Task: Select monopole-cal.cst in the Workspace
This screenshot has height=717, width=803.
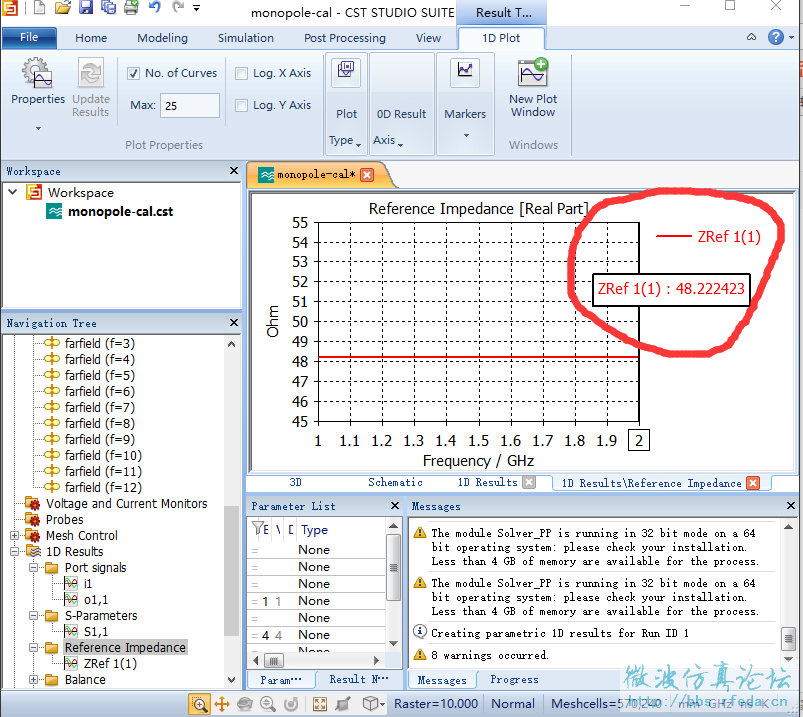Action: tap(120, 212)
